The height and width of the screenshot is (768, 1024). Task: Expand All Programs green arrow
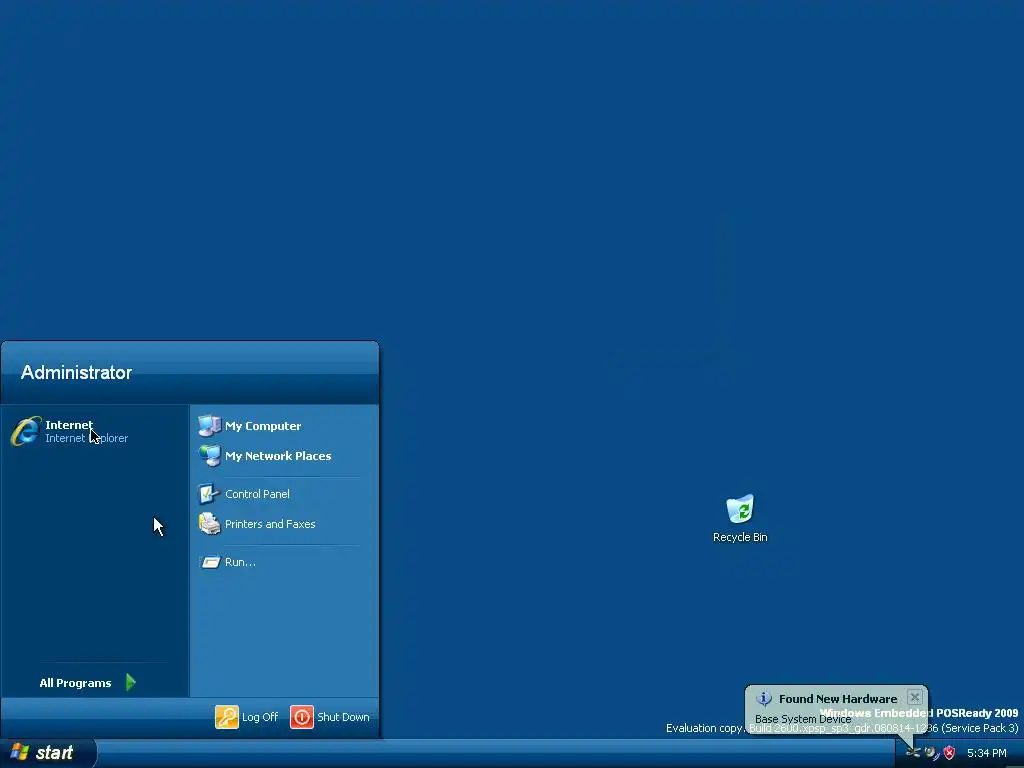coord(131,682)
